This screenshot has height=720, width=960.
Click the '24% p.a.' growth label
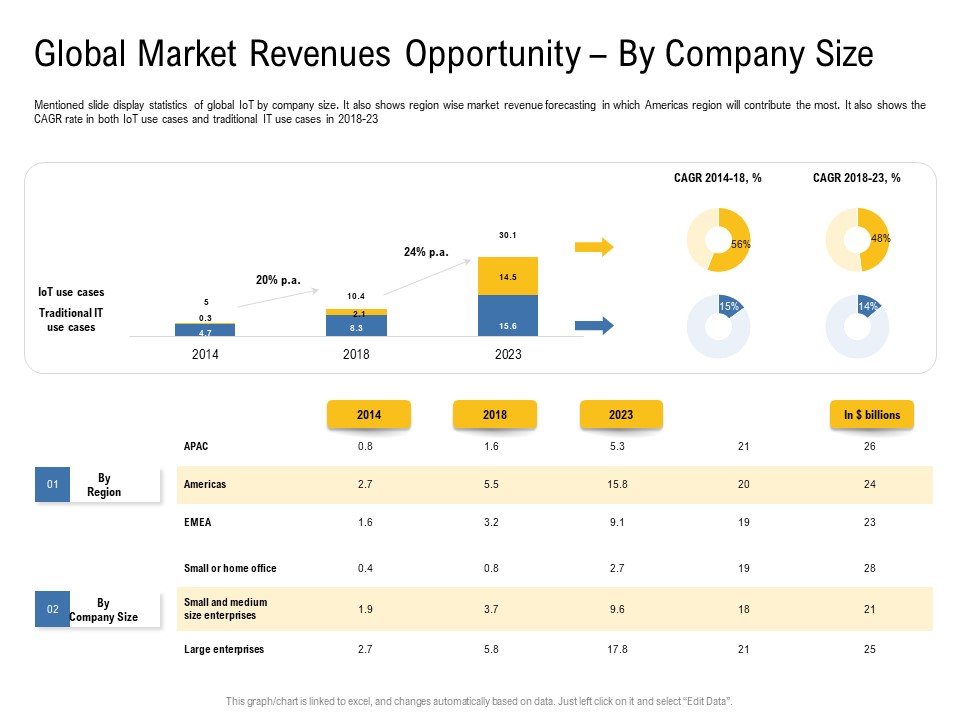click(x=426, y=252)
